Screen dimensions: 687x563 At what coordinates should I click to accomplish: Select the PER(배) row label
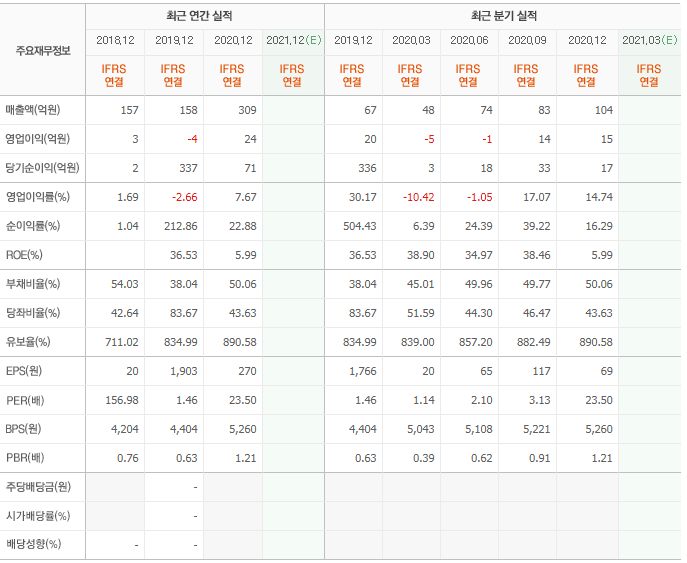click(x=25, y=400)
